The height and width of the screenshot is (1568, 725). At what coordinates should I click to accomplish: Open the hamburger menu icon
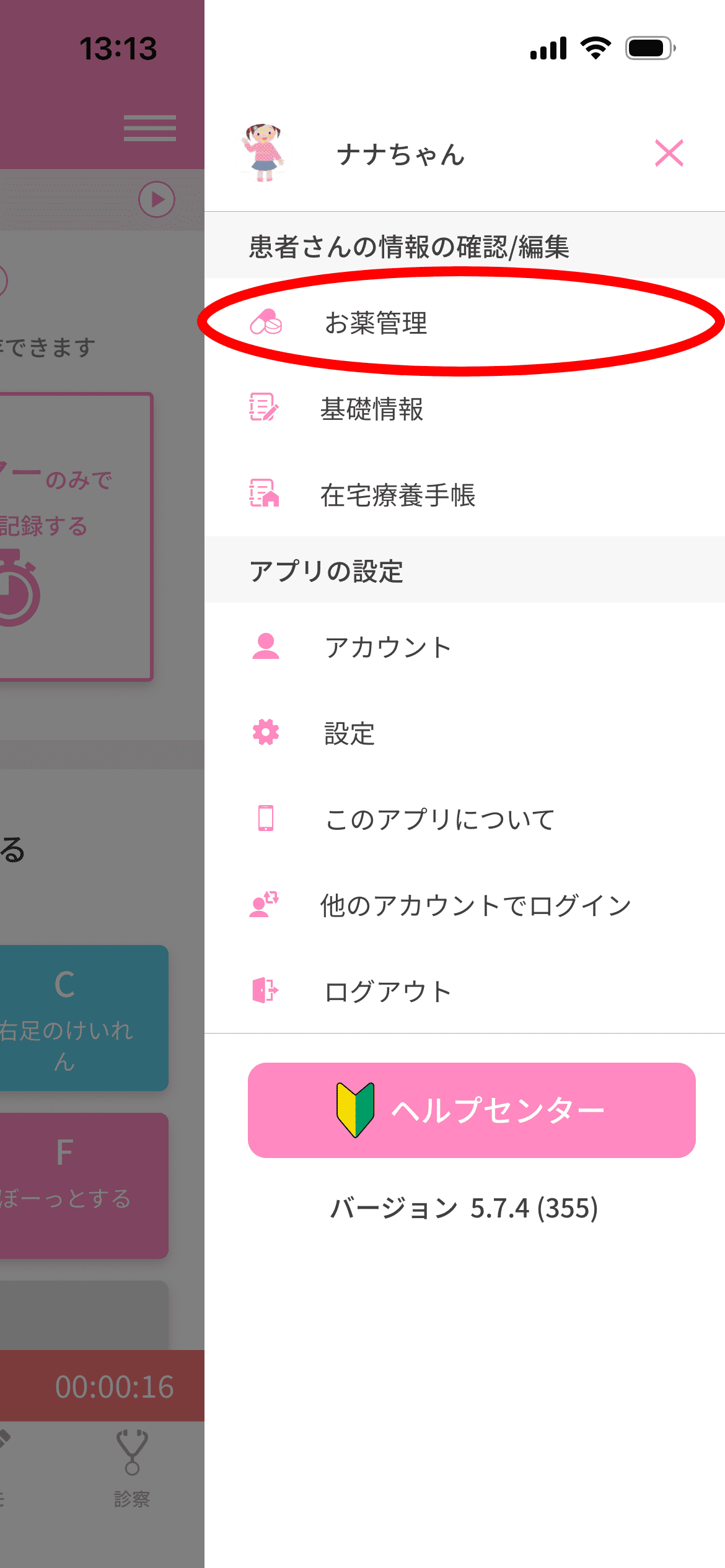[149, 128]
